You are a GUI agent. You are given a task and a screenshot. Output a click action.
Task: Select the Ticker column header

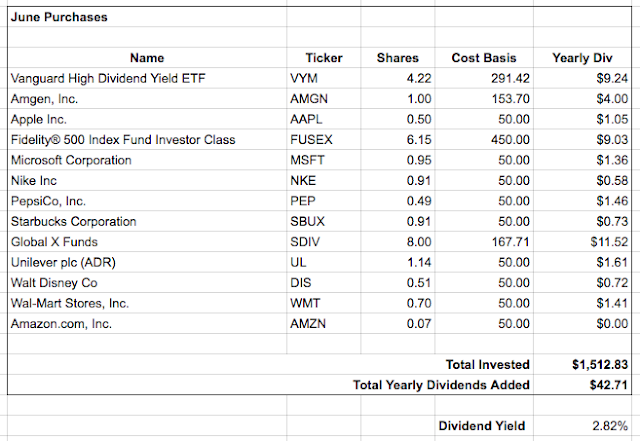(x=325, y=58)
